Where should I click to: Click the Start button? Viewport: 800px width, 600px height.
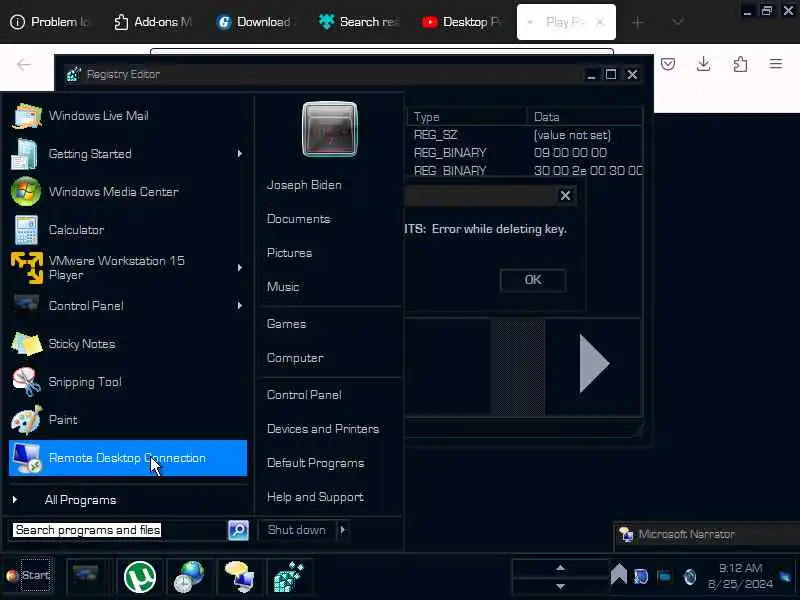coord(29,576)
